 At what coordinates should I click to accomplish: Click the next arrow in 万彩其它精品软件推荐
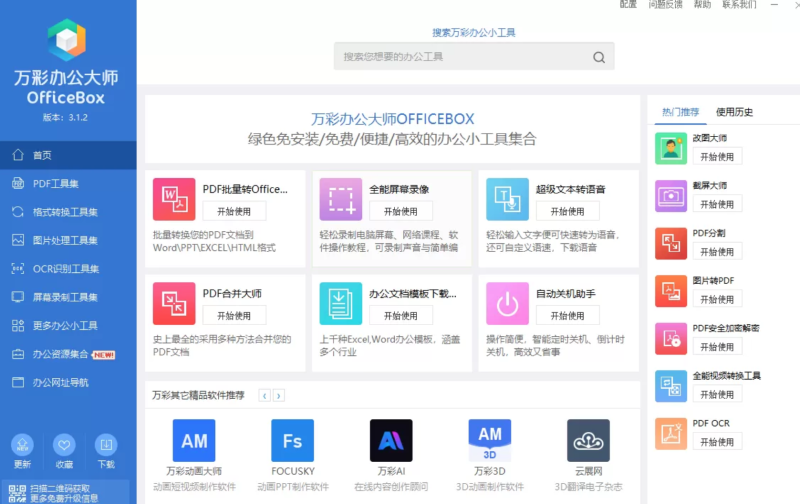(279, 395)
